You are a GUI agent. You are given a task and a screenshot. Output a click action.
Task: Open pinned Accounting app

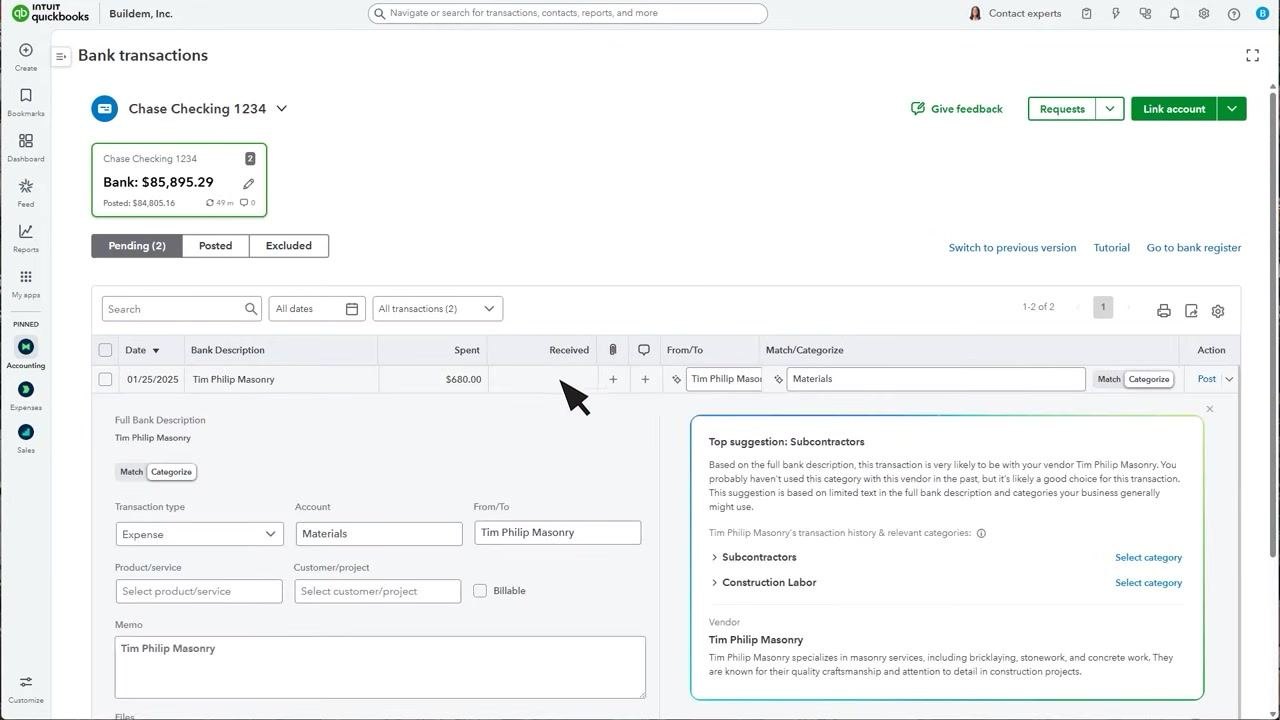click(x=26, y=353)
